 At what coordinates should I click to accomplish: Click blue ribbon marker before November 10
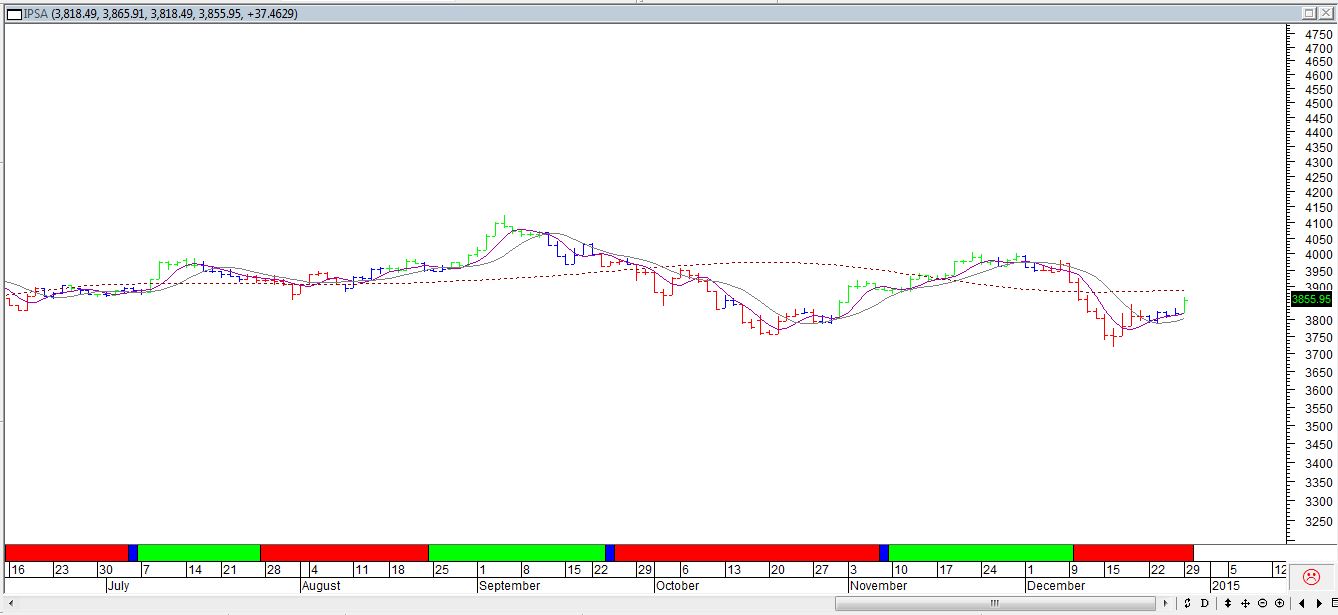point(884,552)
